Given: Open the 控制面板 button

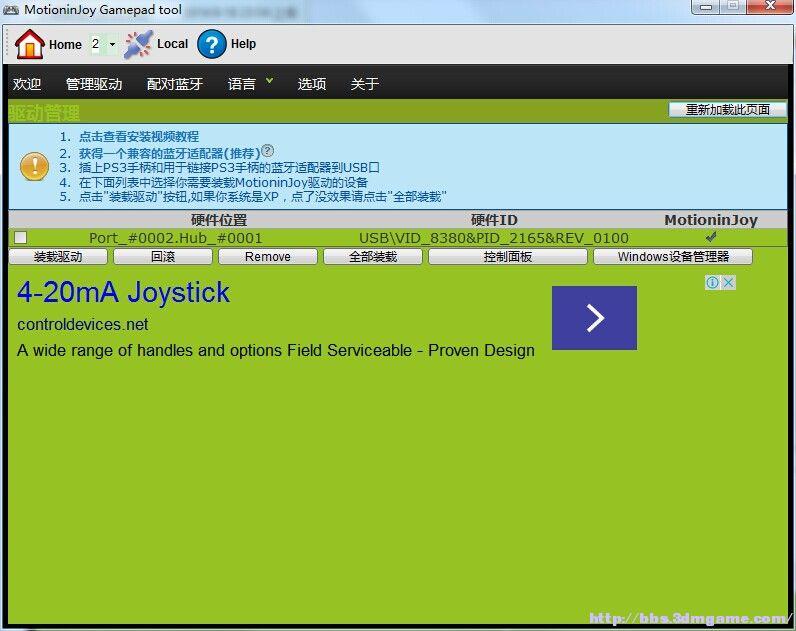Looking at the screenshot, I should point(508,257).
